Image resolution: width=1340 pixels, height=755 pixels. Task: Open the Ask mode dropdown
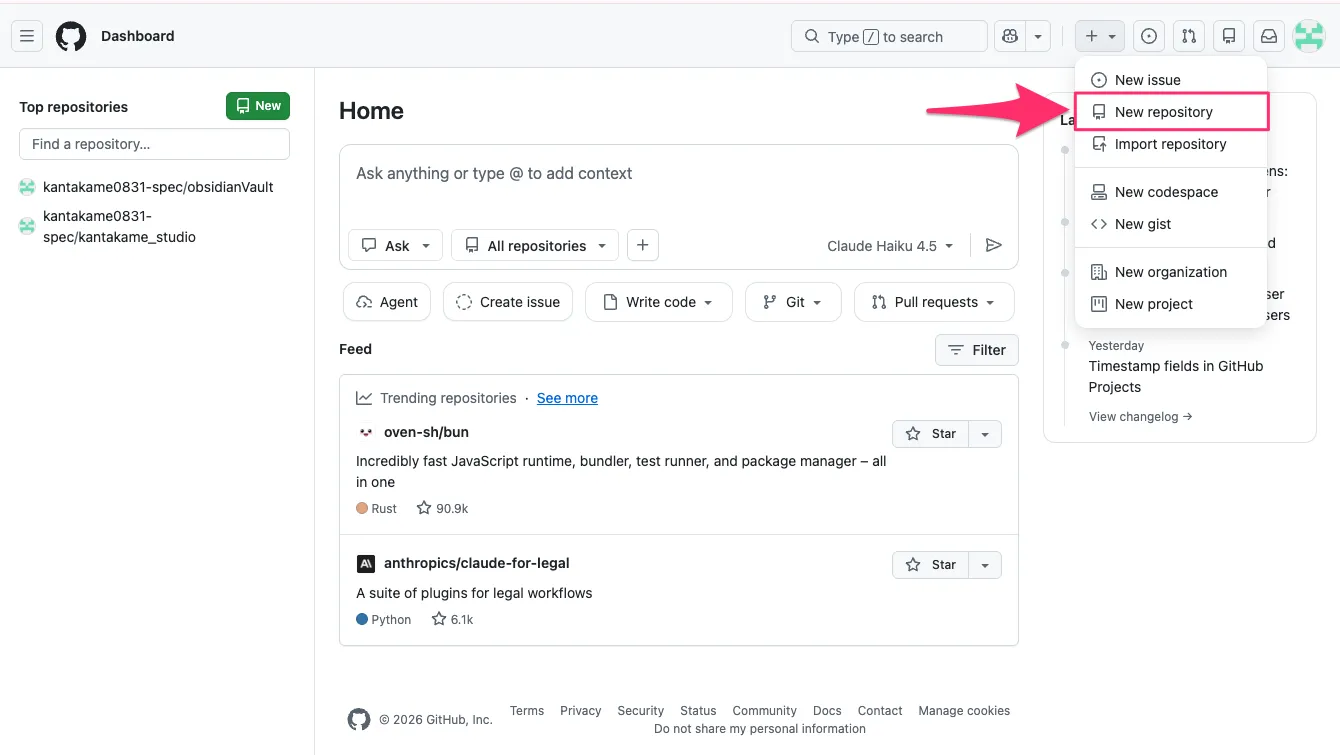[396, 246]
